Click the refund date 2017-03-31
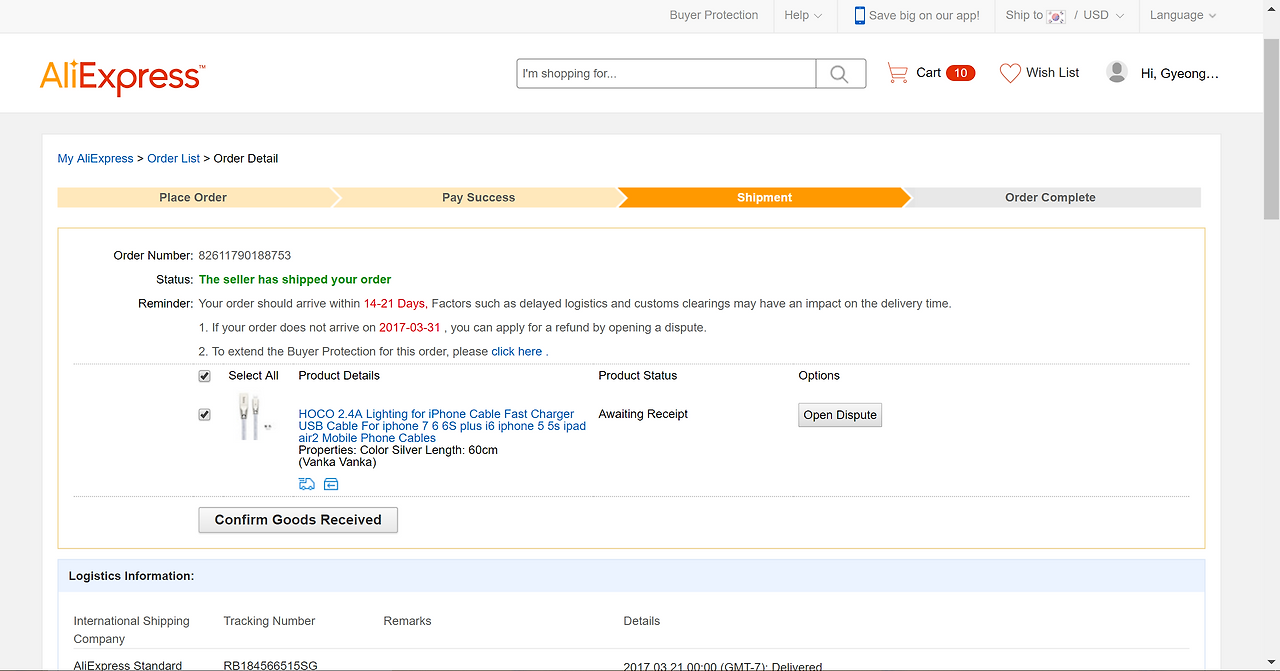The width and height of the screenshot is (1280, 671). [x=409, y=328]
